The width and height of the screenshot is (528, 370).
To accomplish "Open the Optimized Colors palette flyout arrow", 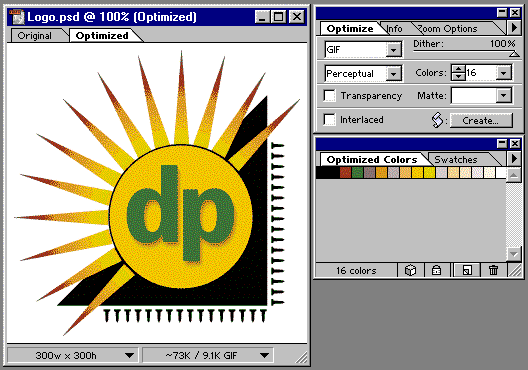I will (514, 158).
